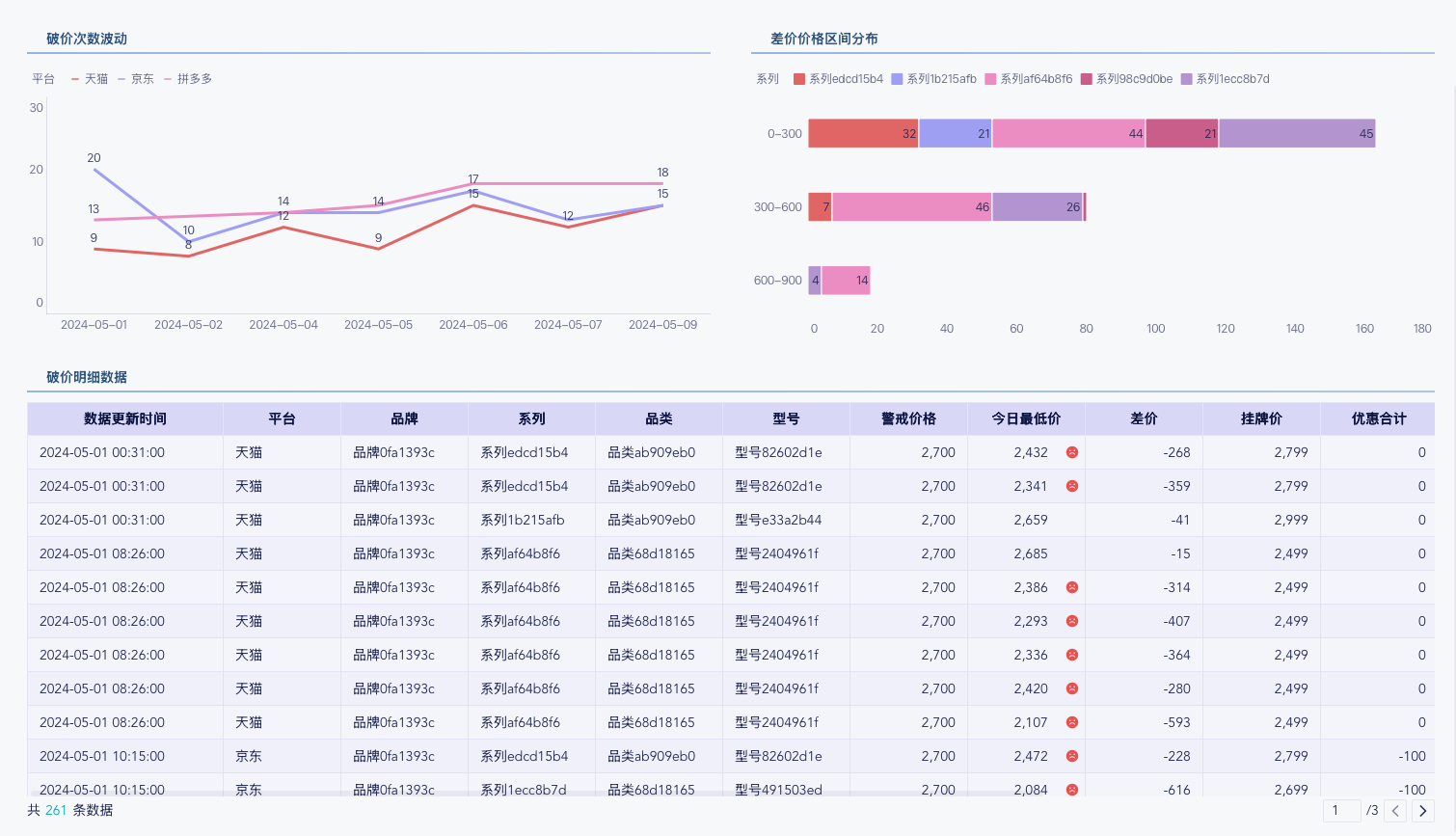
Task: Click the red alert icon beside price 2,341
Action: 1071,486
